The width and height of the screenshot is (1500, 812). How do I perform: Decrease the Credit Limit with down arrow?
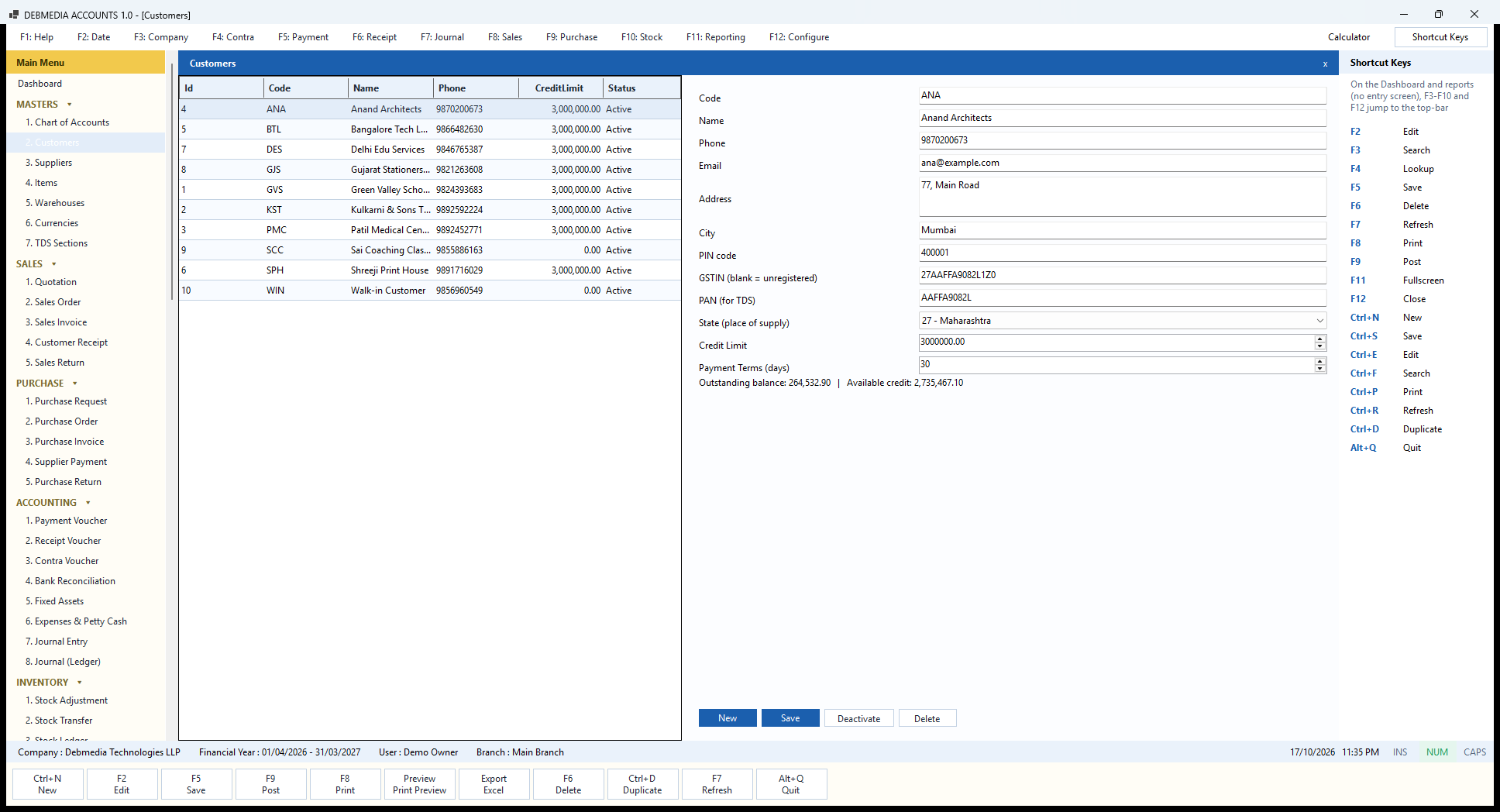(x=1320, y=346)
